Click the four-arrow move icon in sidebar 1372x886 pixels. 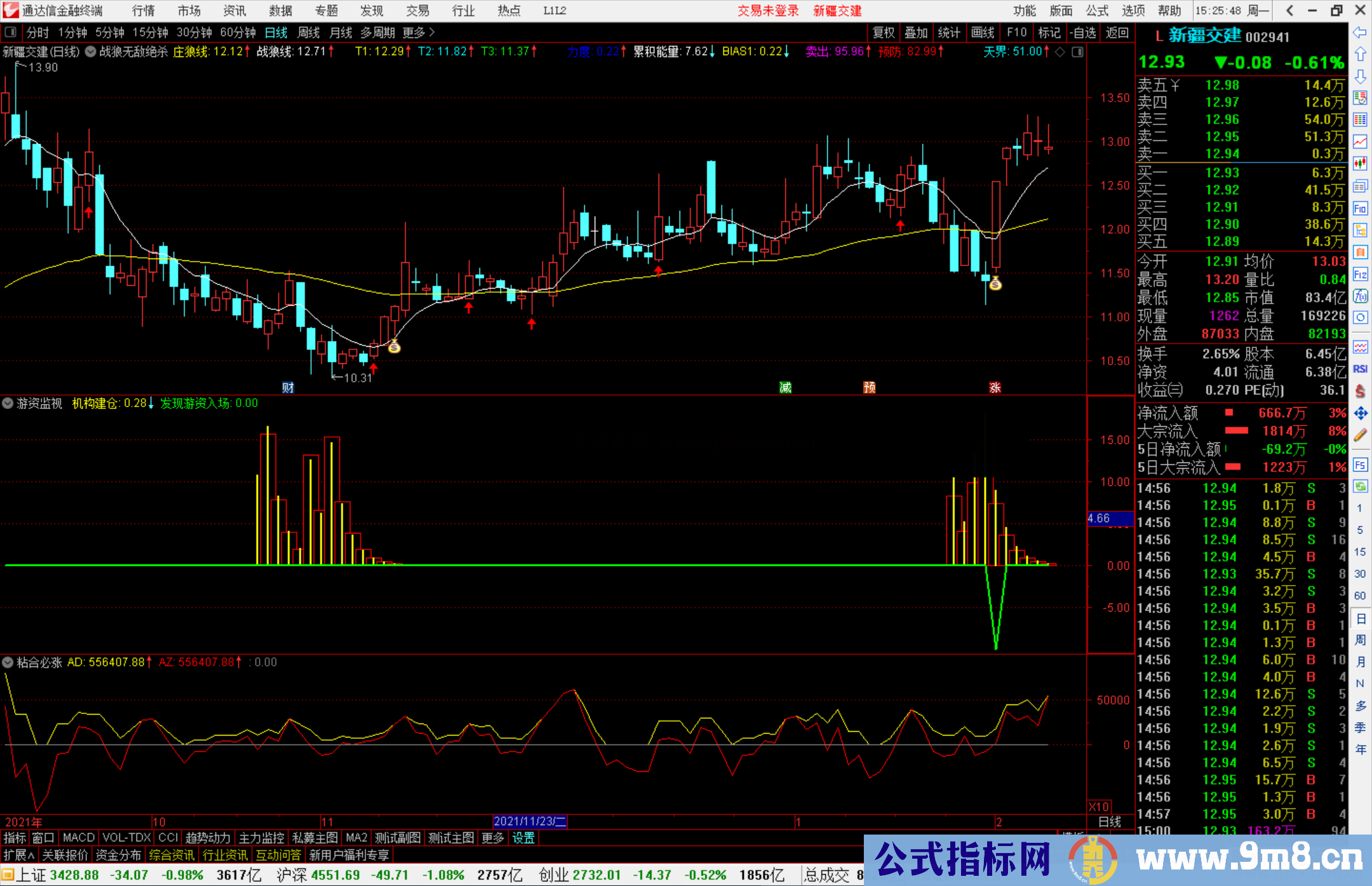[1360, 413]
